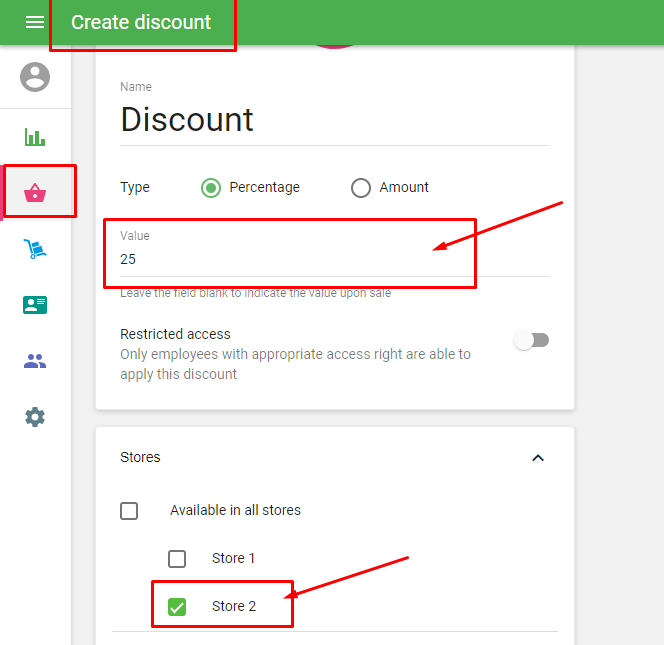This screenshot has width=664, height=645.
Task: Click the Create discount page title
Action: pos(141,22)
